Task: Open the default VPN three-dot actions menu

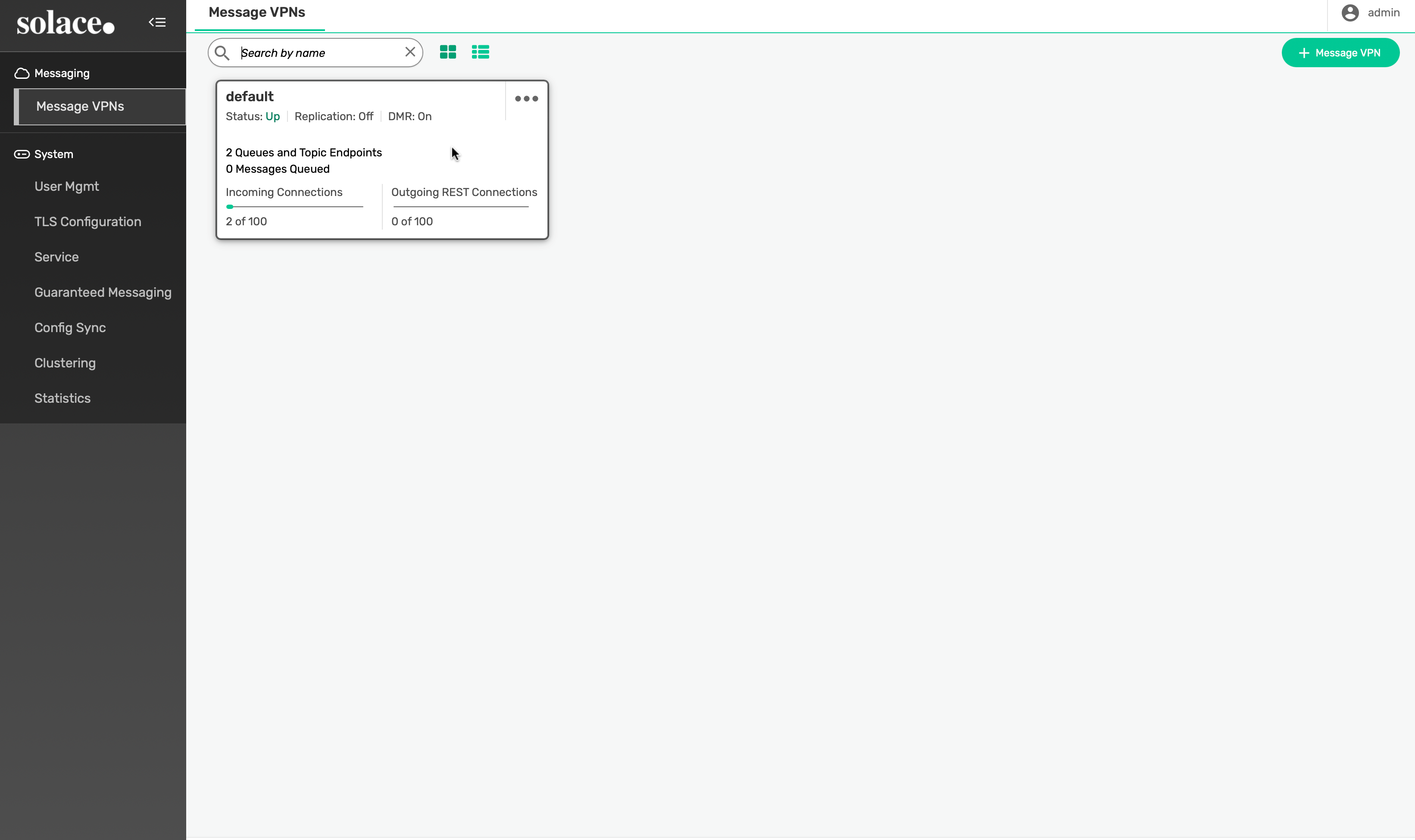Action: point(526,99)
